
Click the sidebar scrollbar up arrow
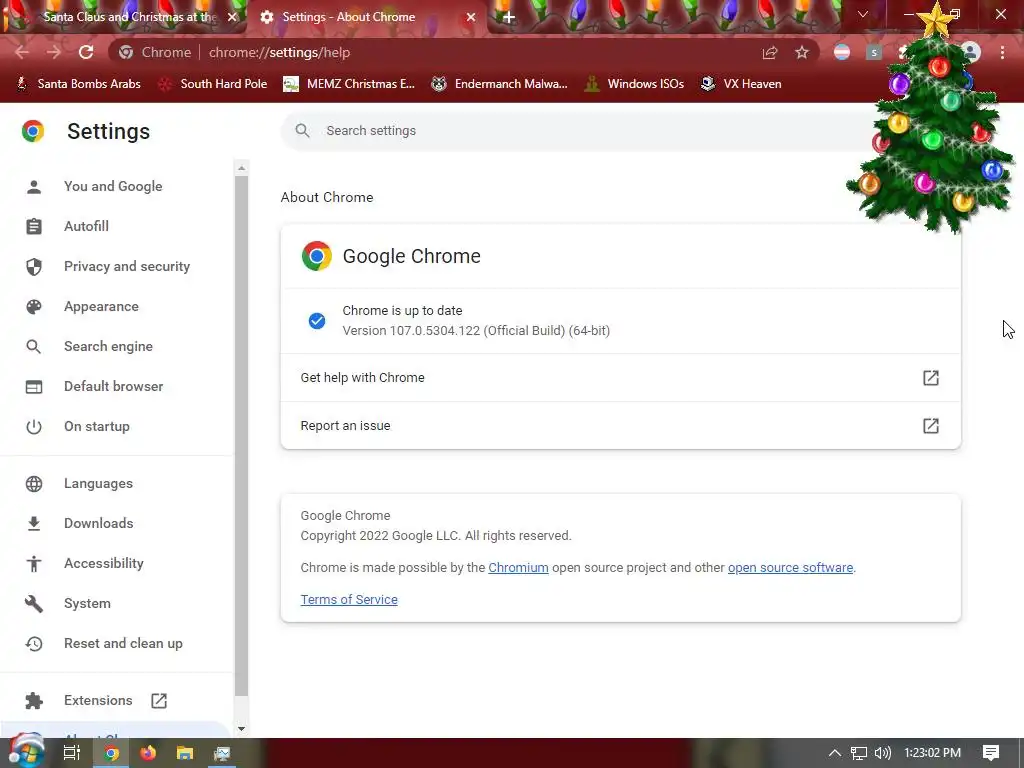coord(242,168)
